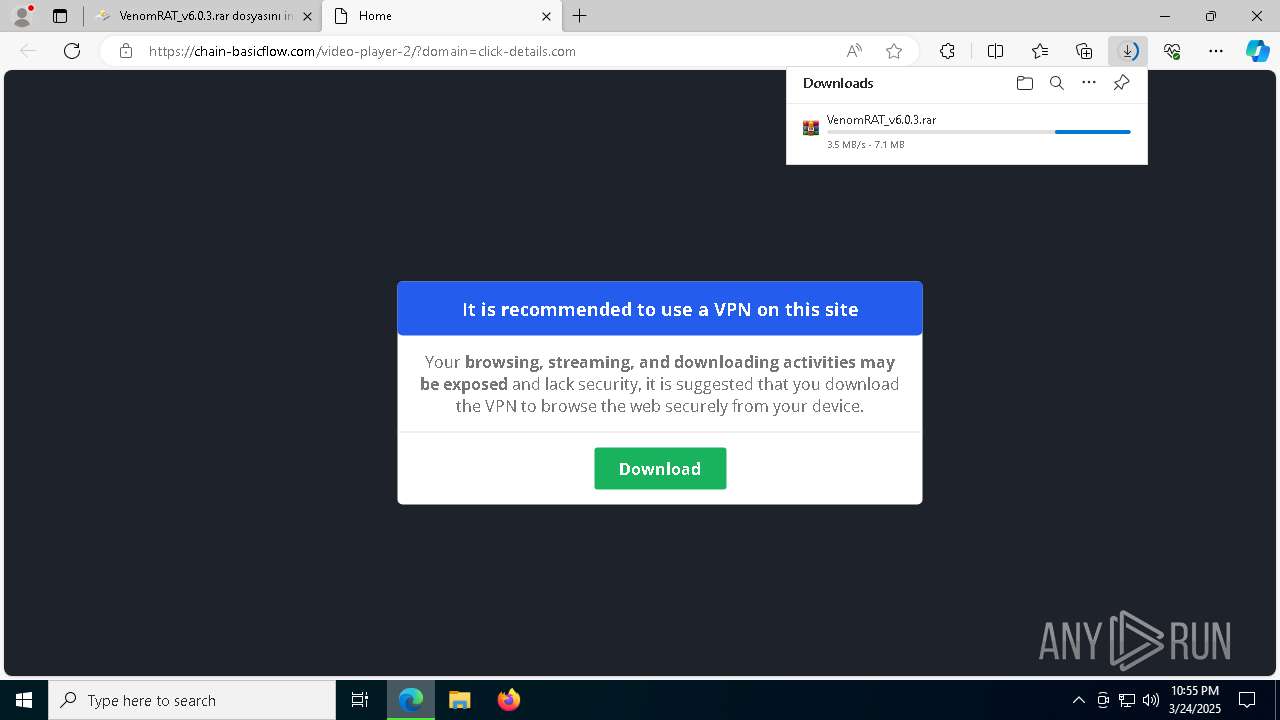
Task: Add this page to favorites star
Action: coord(894,51)
